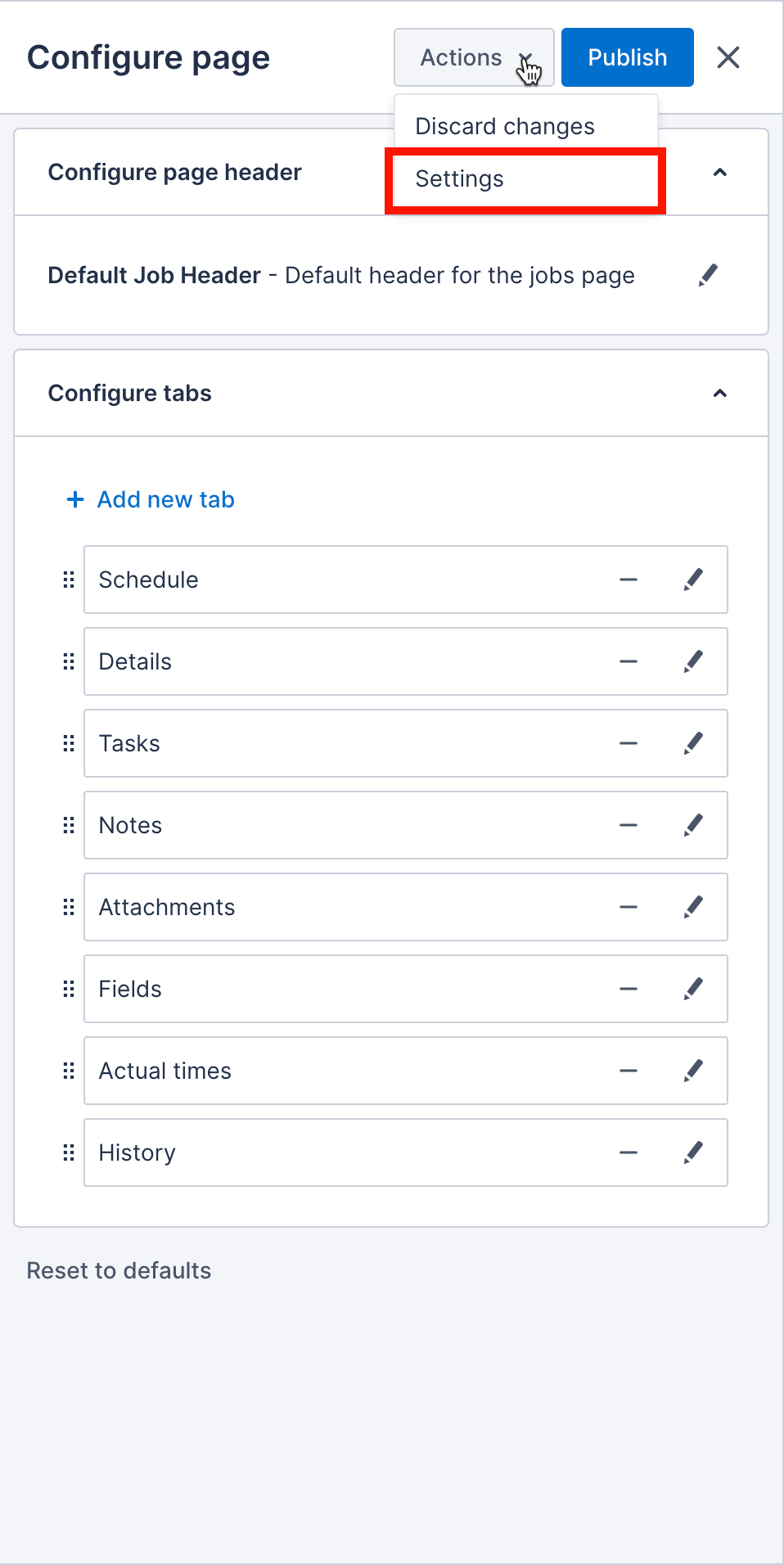This screenshot has height=1565, width=784.
Task: Remove the Notes tab
Action: point(628,825)
